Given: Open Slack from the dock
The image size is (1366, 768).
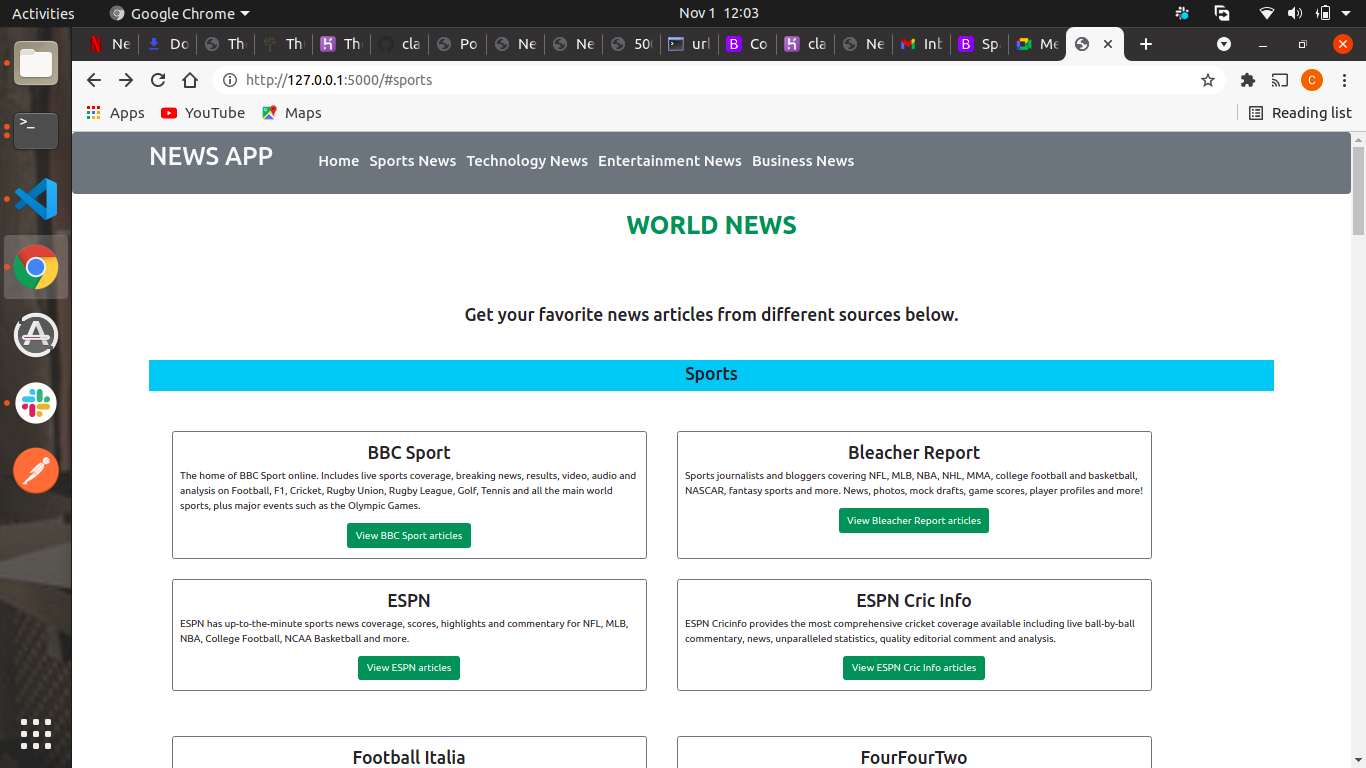Looking at the screenshot, I should 36,403.
